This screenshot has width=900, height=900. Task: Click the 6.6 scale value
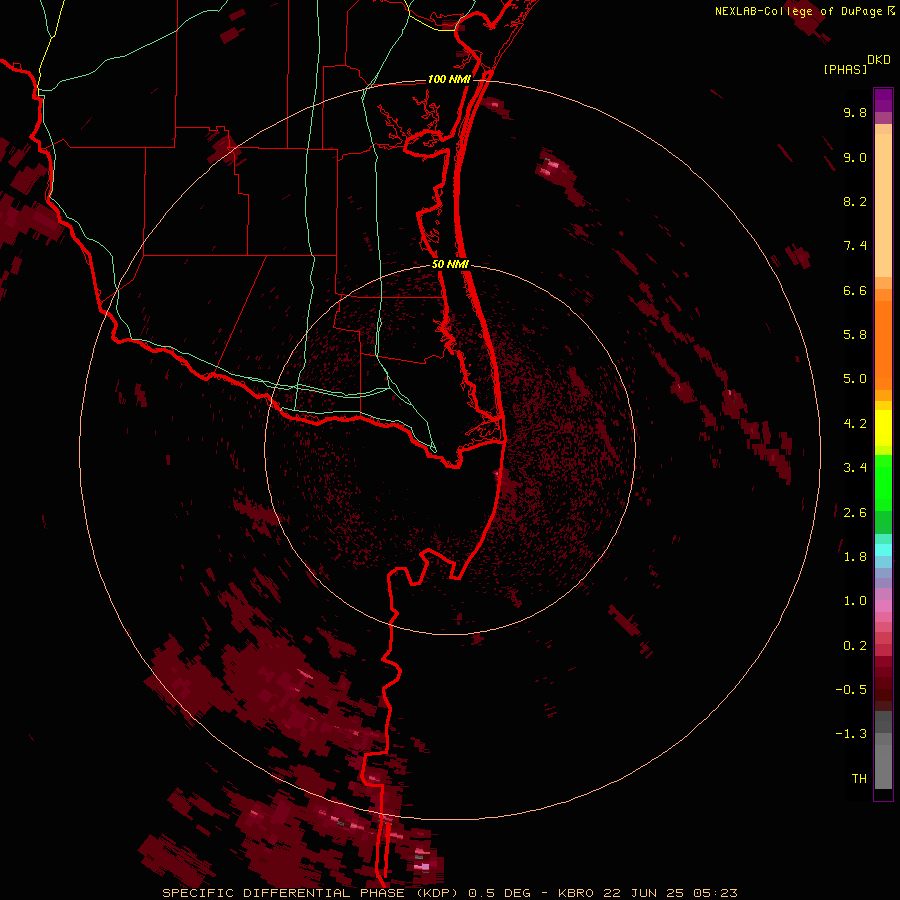coord(855,290)
